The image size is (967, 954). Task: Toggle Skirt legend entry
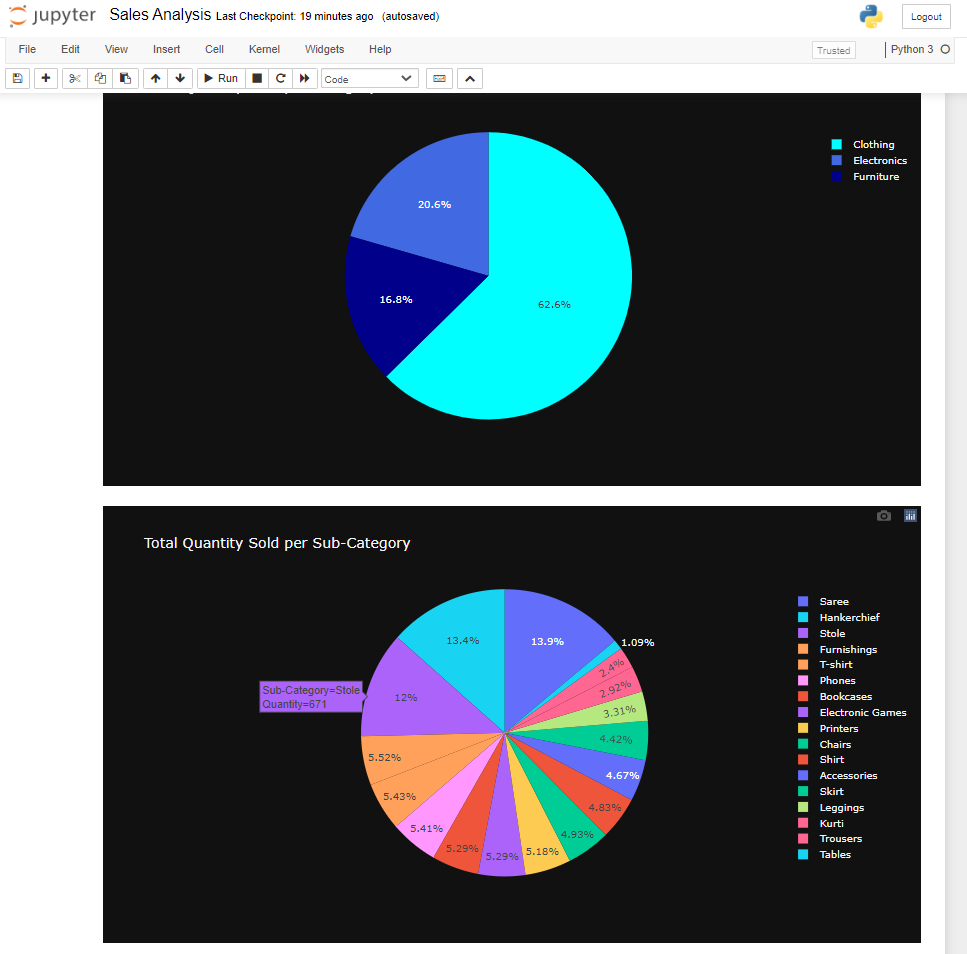tap(821, 791)
